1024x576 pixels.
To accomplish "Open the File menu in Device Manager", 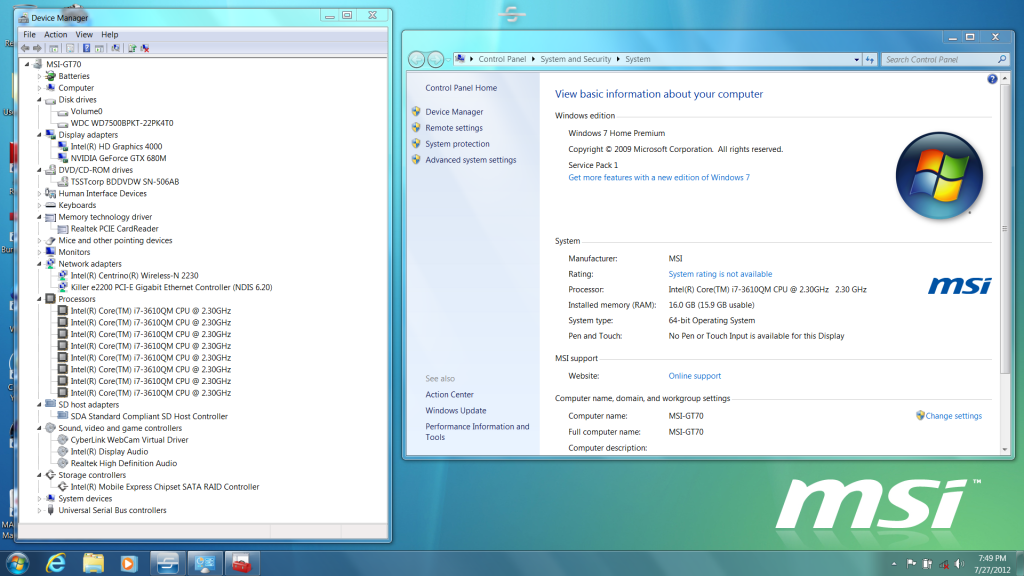I will pos(29,35).
